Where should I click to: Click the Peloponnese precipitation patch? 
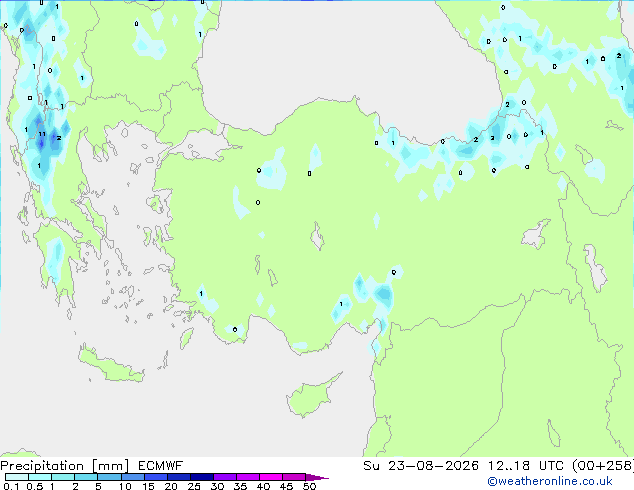[55, 259]
